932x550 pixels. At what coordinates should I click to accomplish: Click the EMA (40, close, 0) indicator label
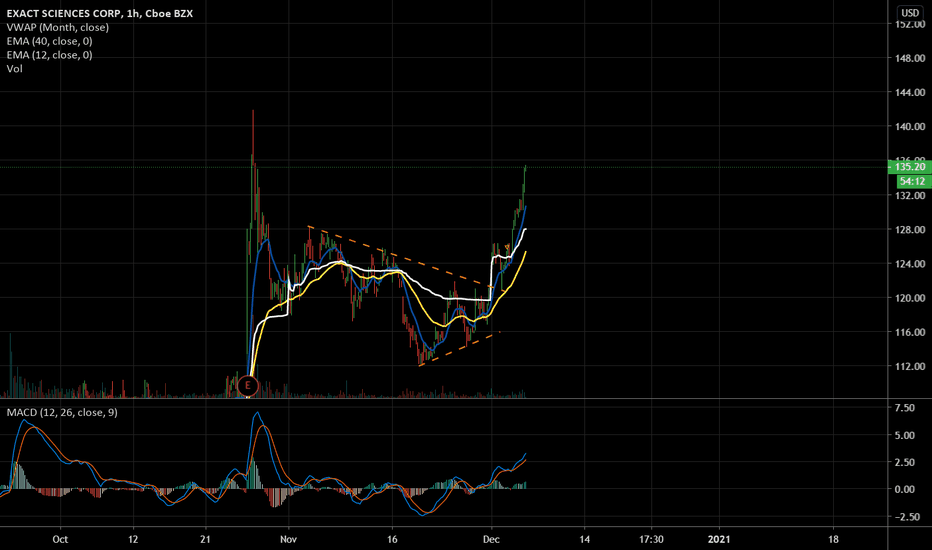click(49, 41)
